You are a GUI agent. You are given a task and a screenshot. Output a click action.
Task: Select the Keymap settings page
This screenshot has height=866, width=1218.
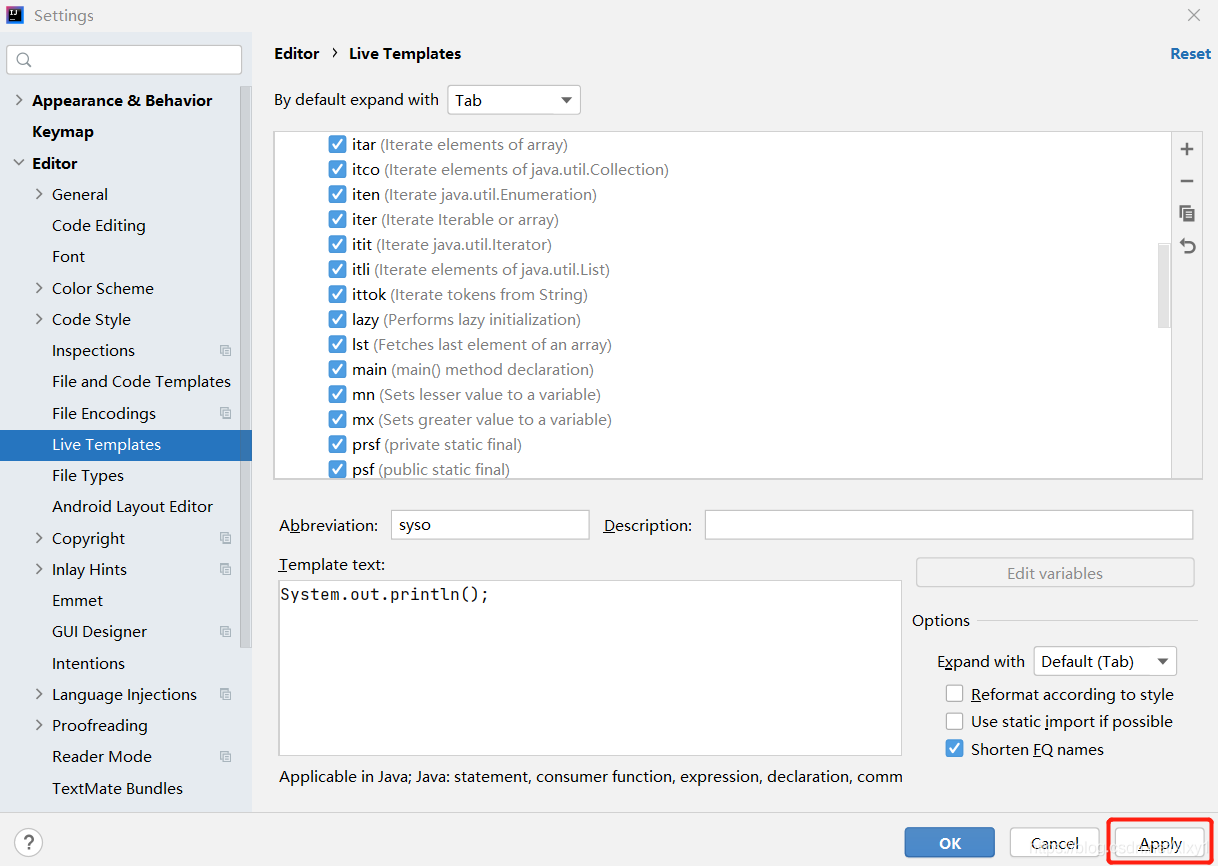[63, 132]
